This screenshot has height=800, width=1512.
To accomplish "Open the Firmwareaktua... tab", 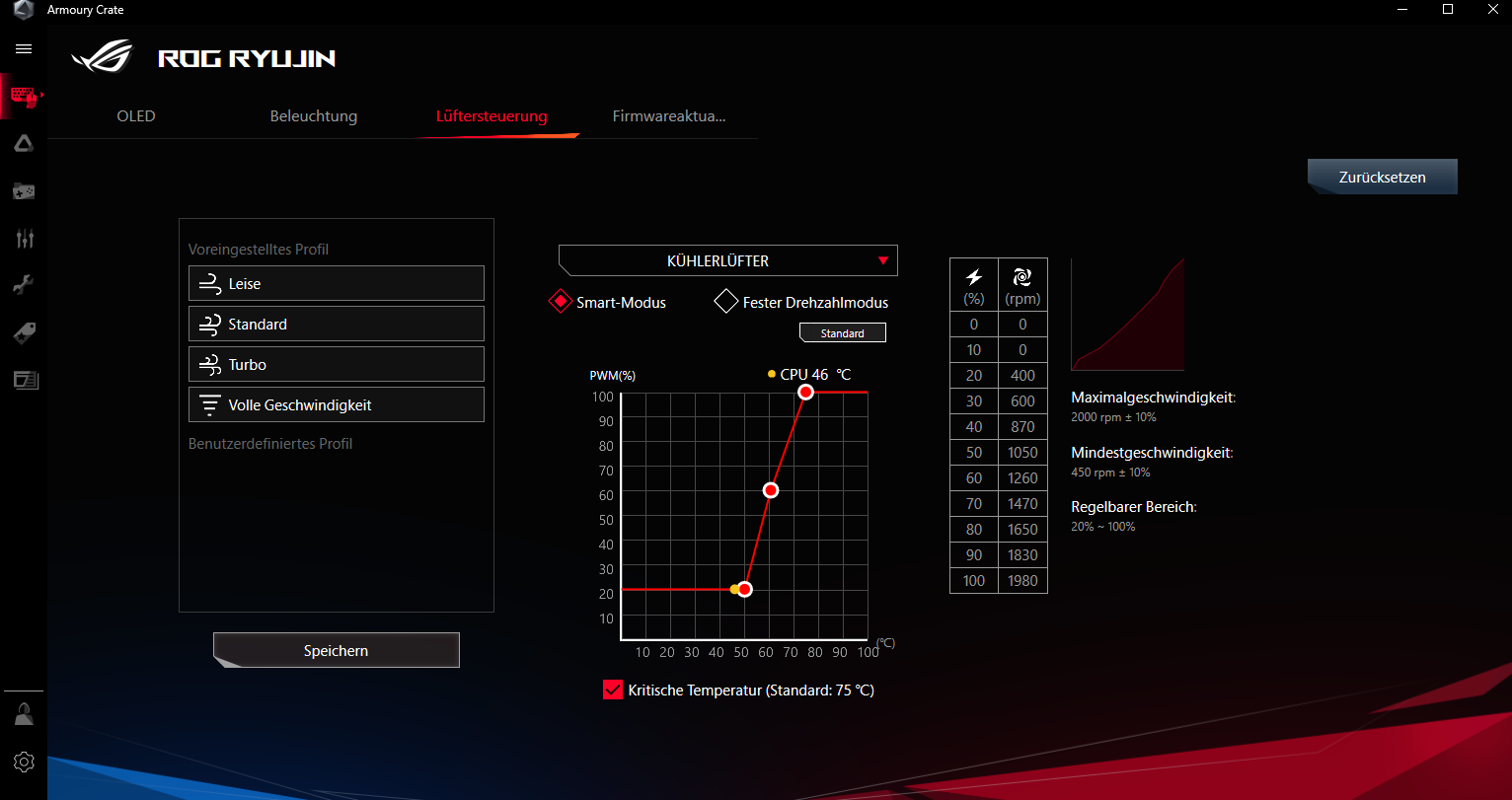I will pos(669,115).
